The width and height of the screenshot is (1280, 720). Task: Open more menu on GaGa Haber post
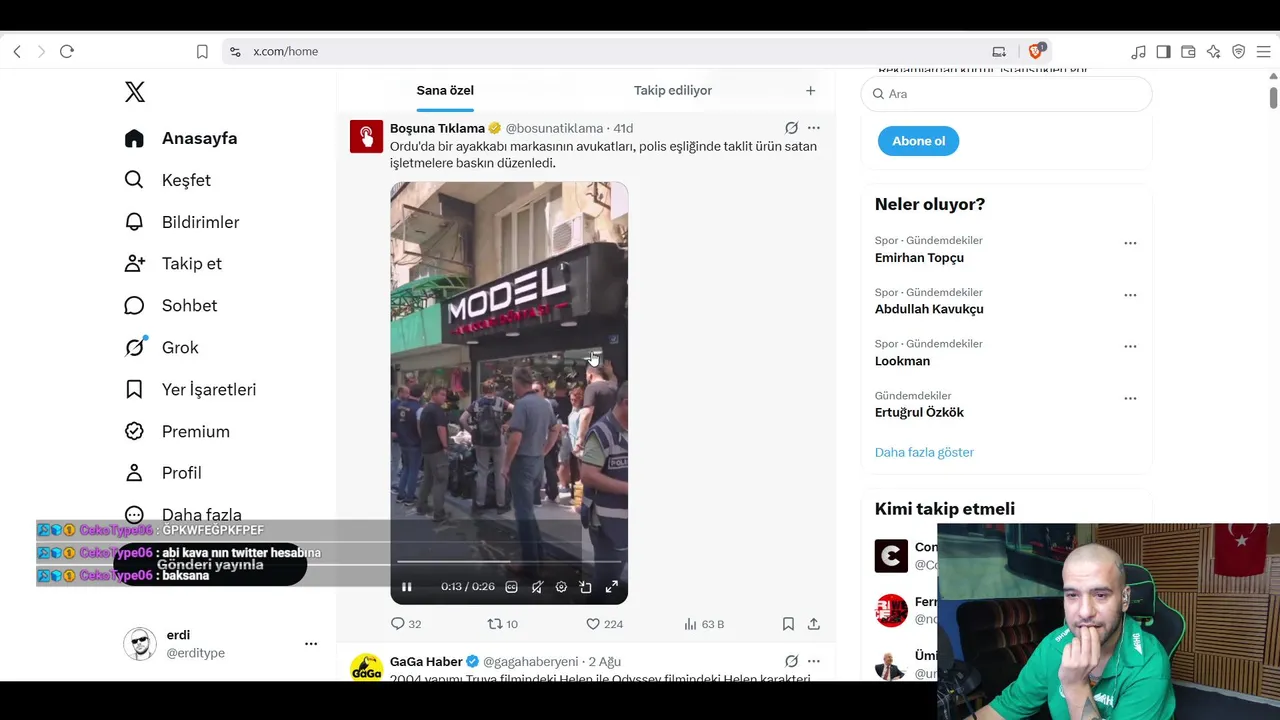(x=814, y=661)
